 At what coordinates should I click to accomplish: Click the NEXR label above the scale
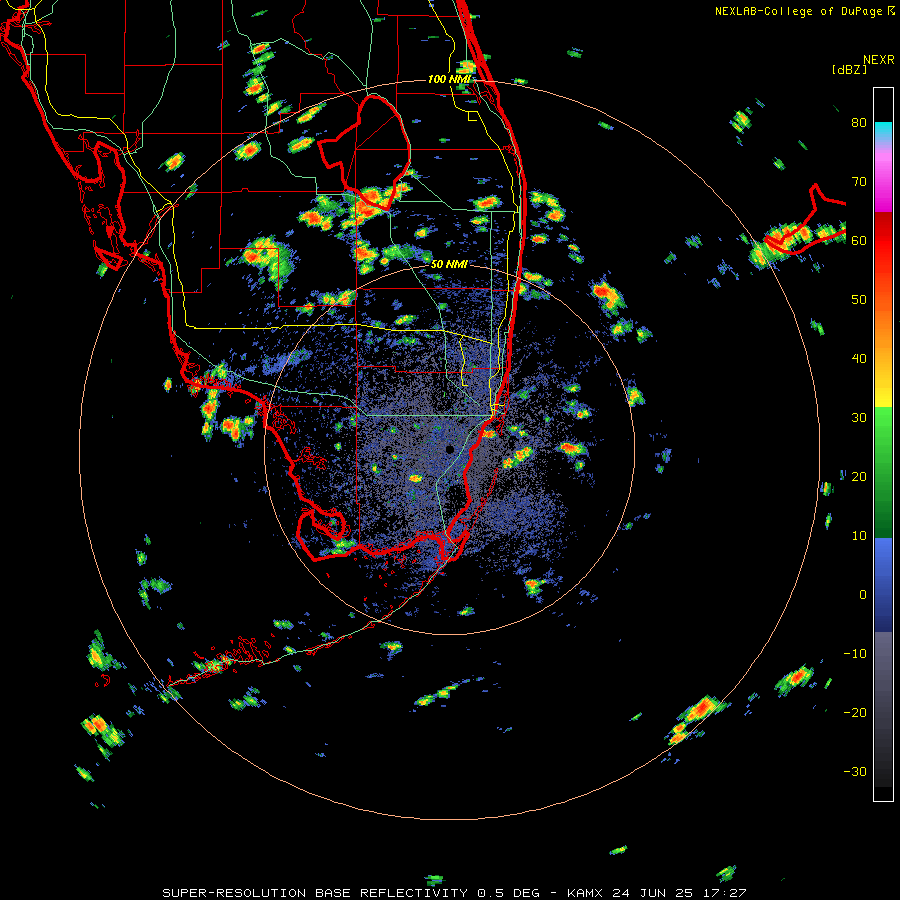[878, 60]
